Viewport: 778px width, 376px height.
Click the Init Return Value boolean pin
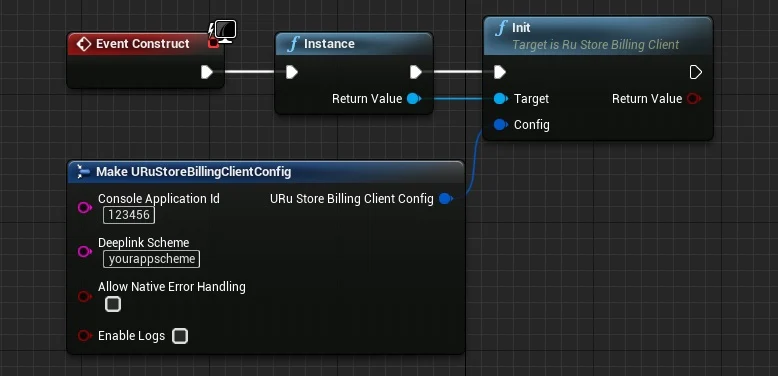click(x=694, y=99)
